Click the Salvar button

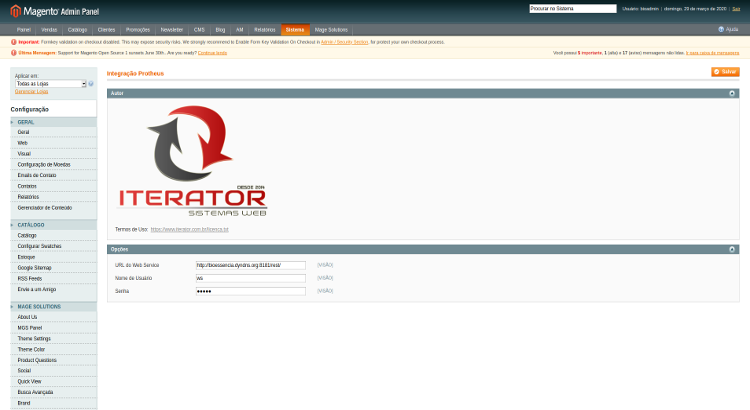tap(725, 72)
